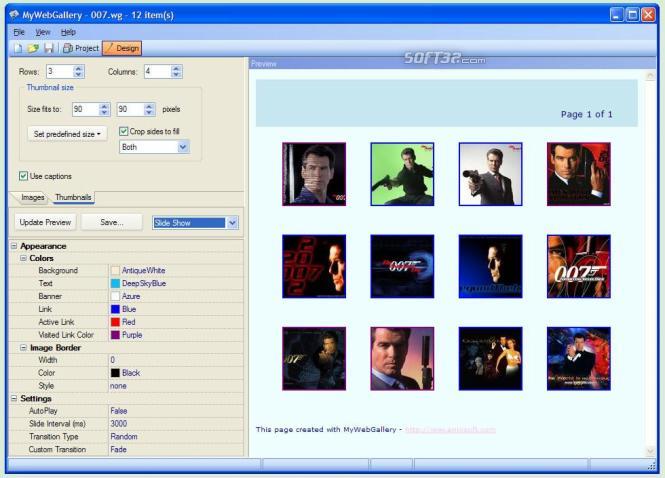Switch to the Images tab
The width and height of the screenshot is (665, 478).
point(32,197)
